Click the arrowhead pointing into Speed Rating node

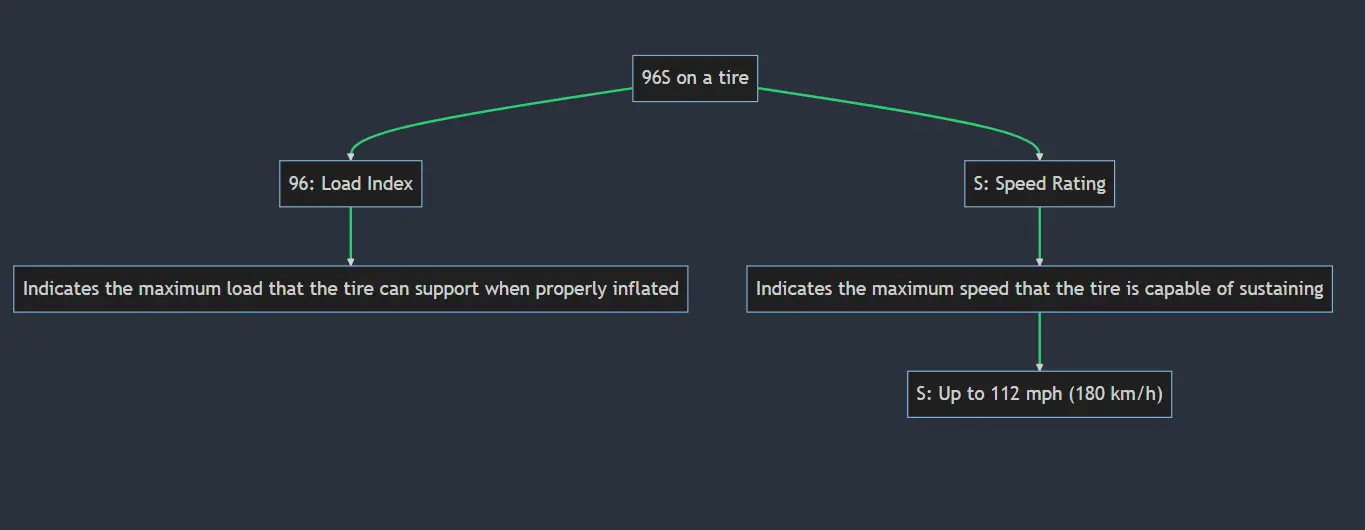pyautogui.click(x=1039, y=156)
